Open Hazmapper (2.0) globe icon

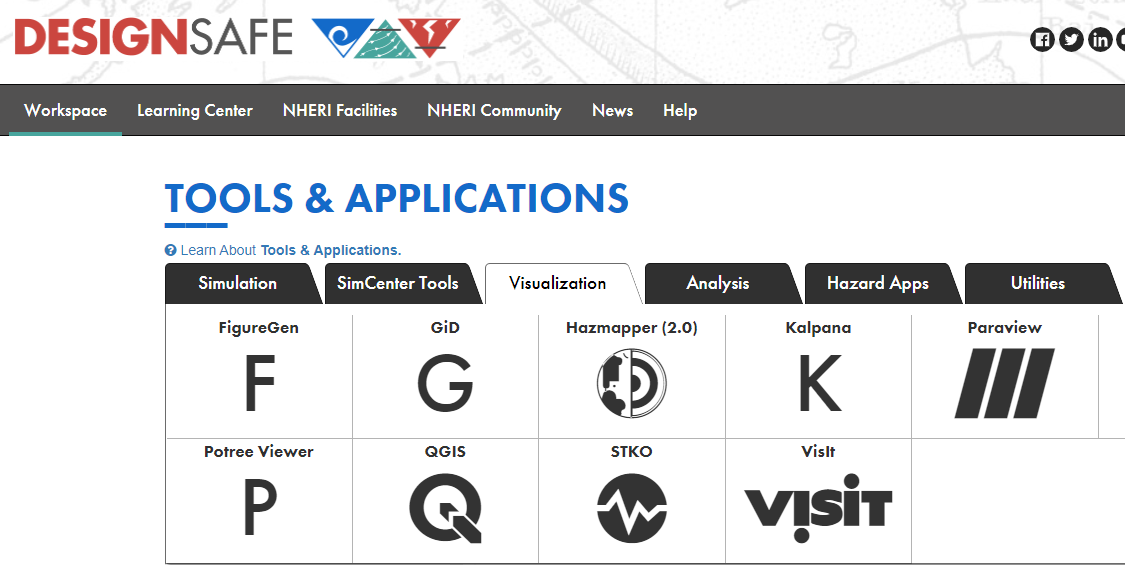pos(631,383)
